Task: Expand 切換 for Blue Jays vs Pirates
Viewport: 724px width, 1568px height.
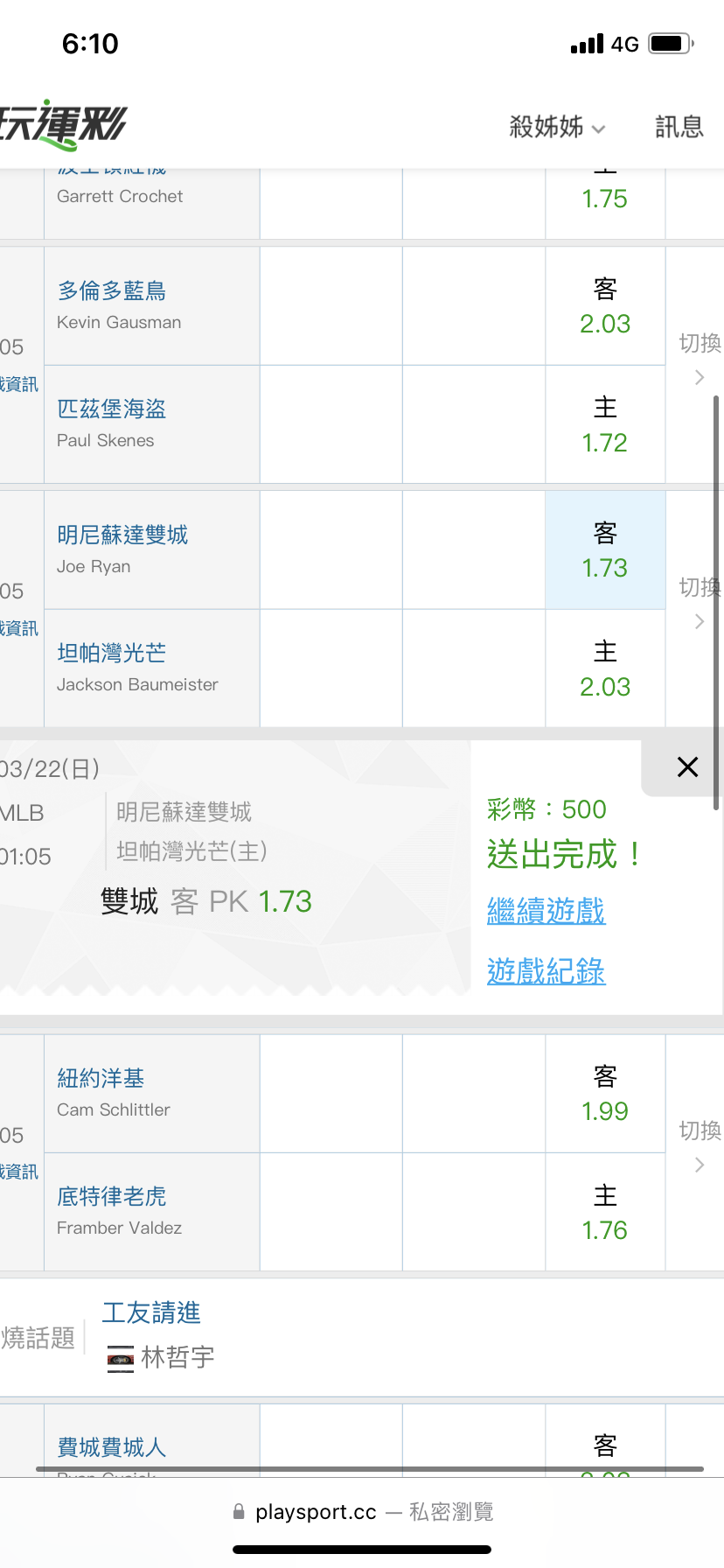Action: (x=700, y=358)
